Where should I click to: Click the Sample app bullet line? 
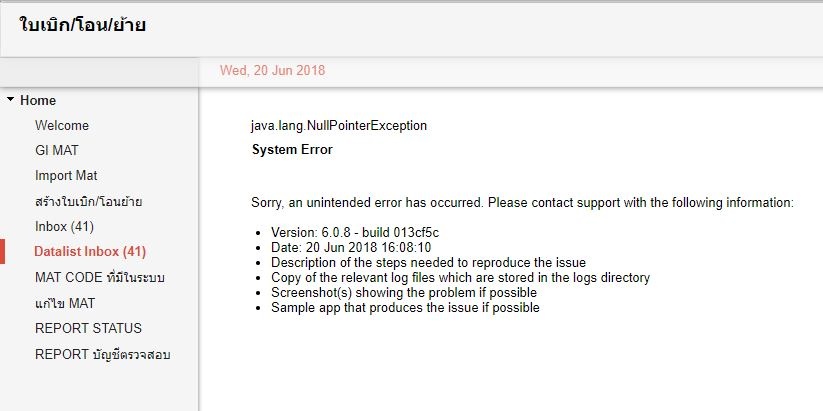click(405, 308)
